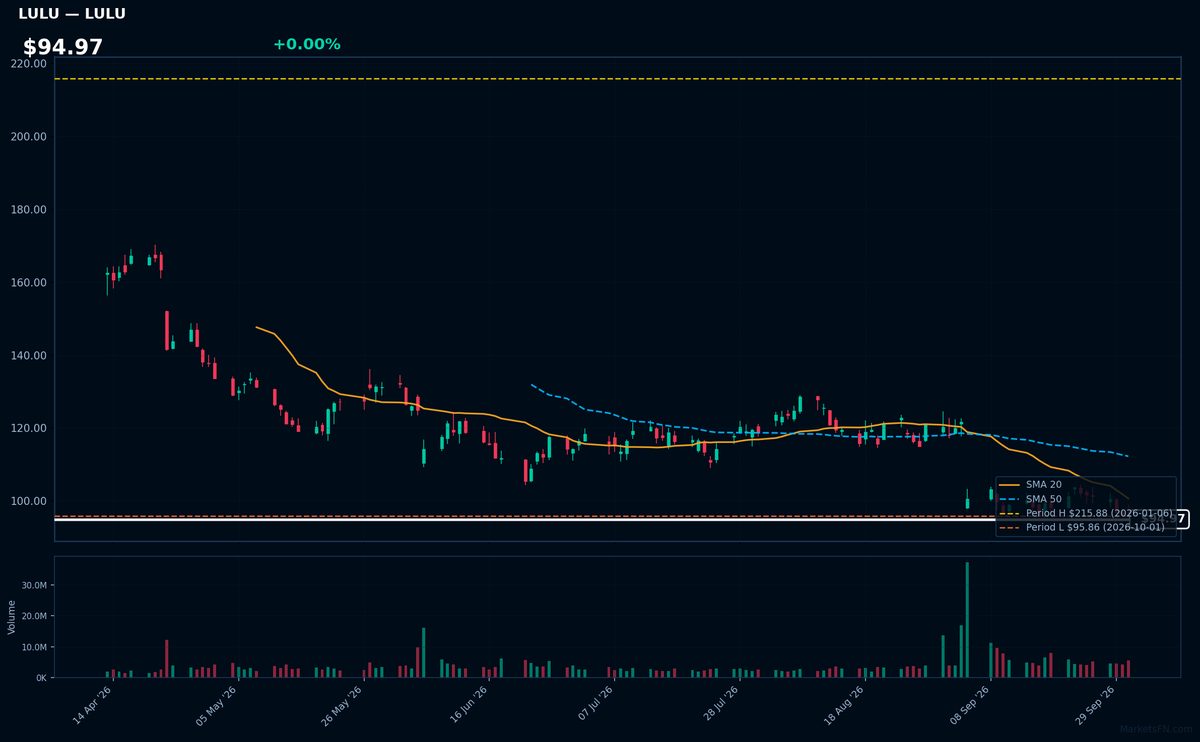Click the tallest green volume bar
This screenshot has width=1200, height=742.
point(967,620)
